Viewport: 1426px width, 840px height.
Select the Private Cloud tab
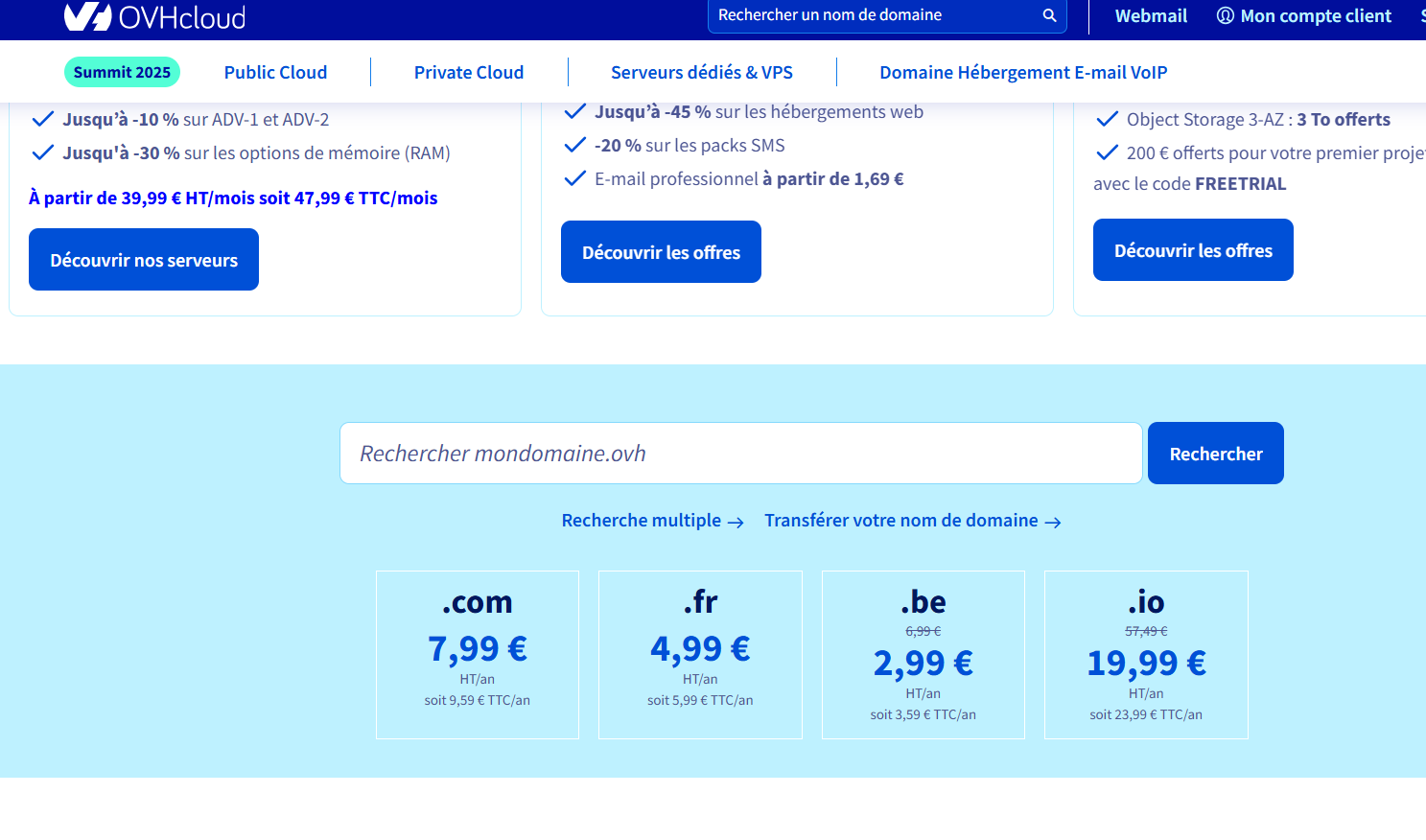point(469,72)
